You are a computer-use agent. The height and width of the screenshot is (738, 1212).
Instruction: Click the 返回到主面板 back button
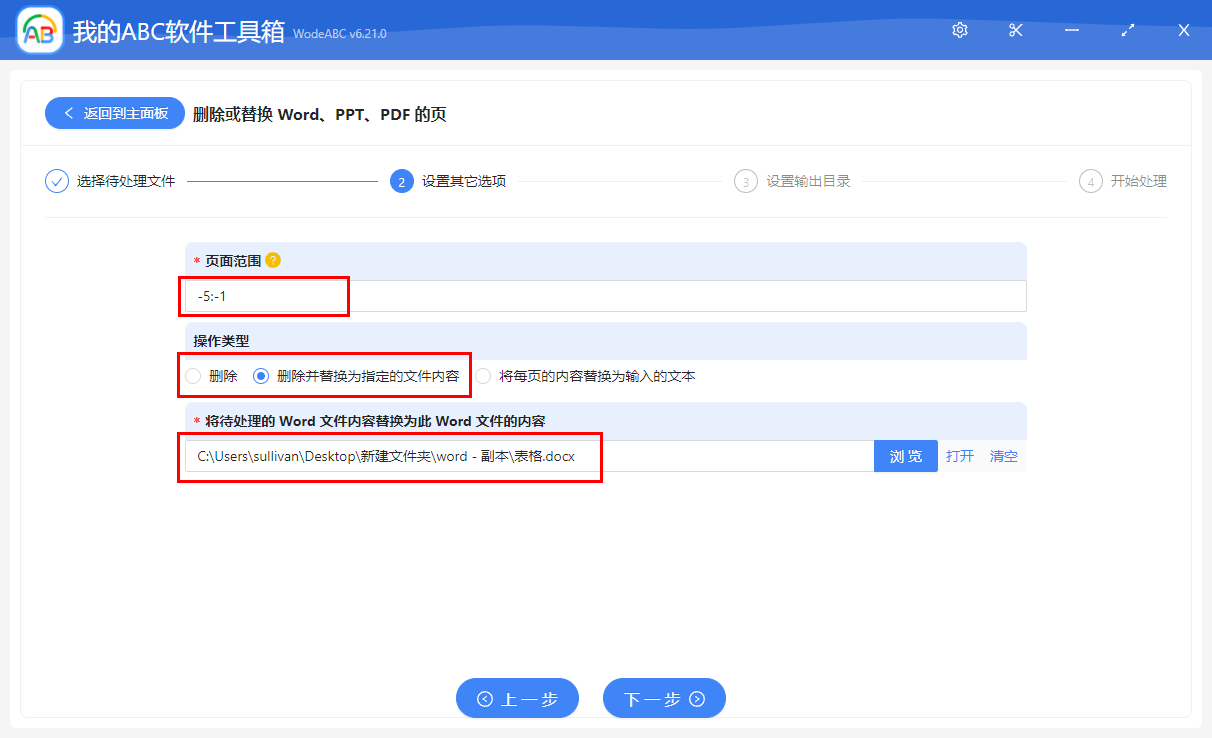(x=114, y=113)
